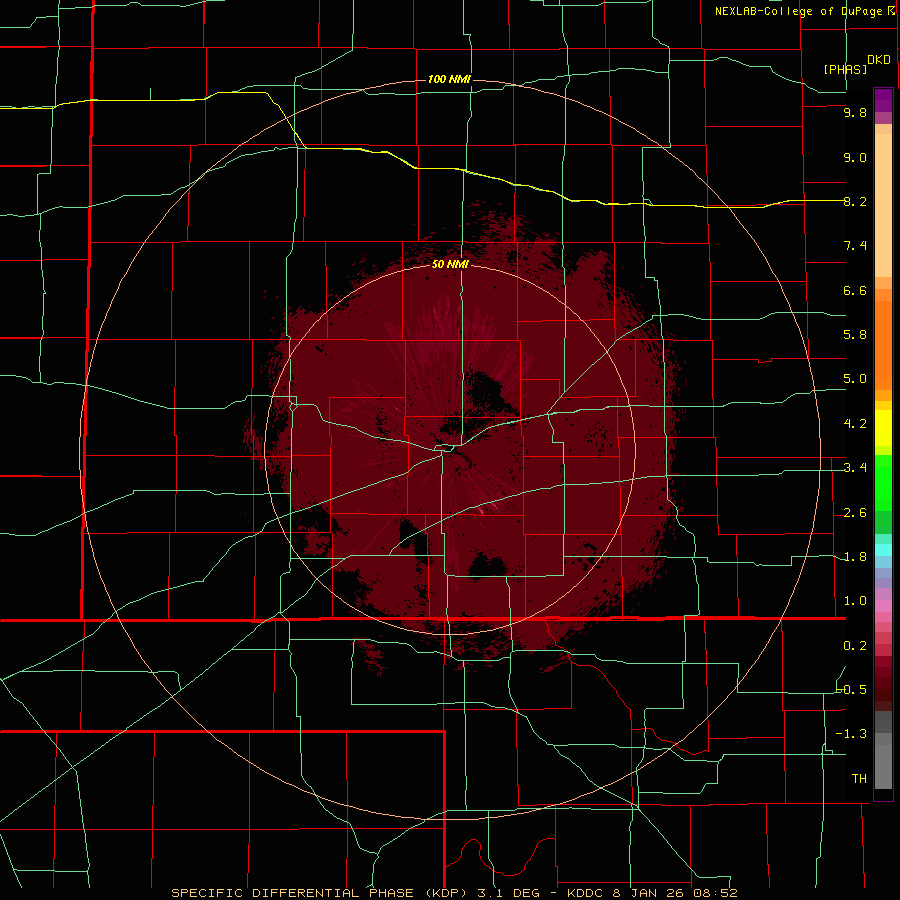This screenshot has height=900, width=900.
Task: Click the 5.0 value on the scale
Action: point(855,379)
